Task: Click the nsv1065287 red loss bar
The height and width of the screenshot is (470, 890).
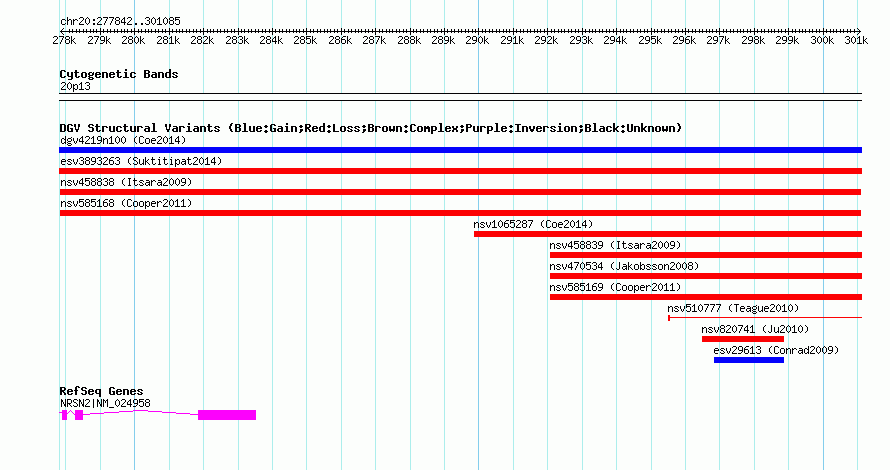Action: point(668,234)
